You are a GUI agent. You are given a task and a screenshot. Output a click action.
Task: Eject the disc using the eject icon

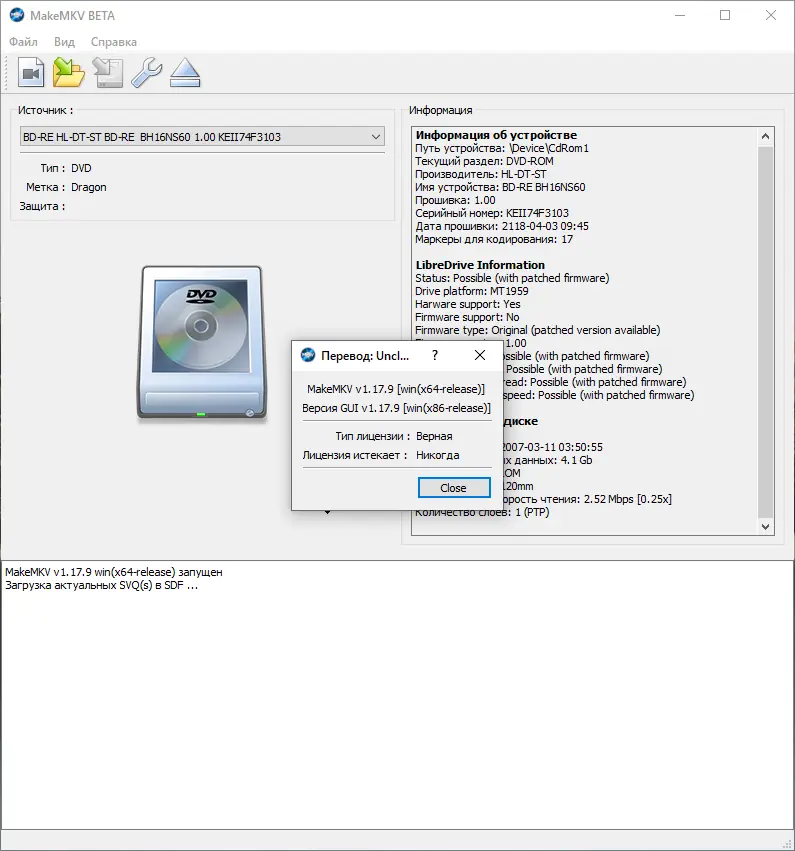tap(185, 72)
